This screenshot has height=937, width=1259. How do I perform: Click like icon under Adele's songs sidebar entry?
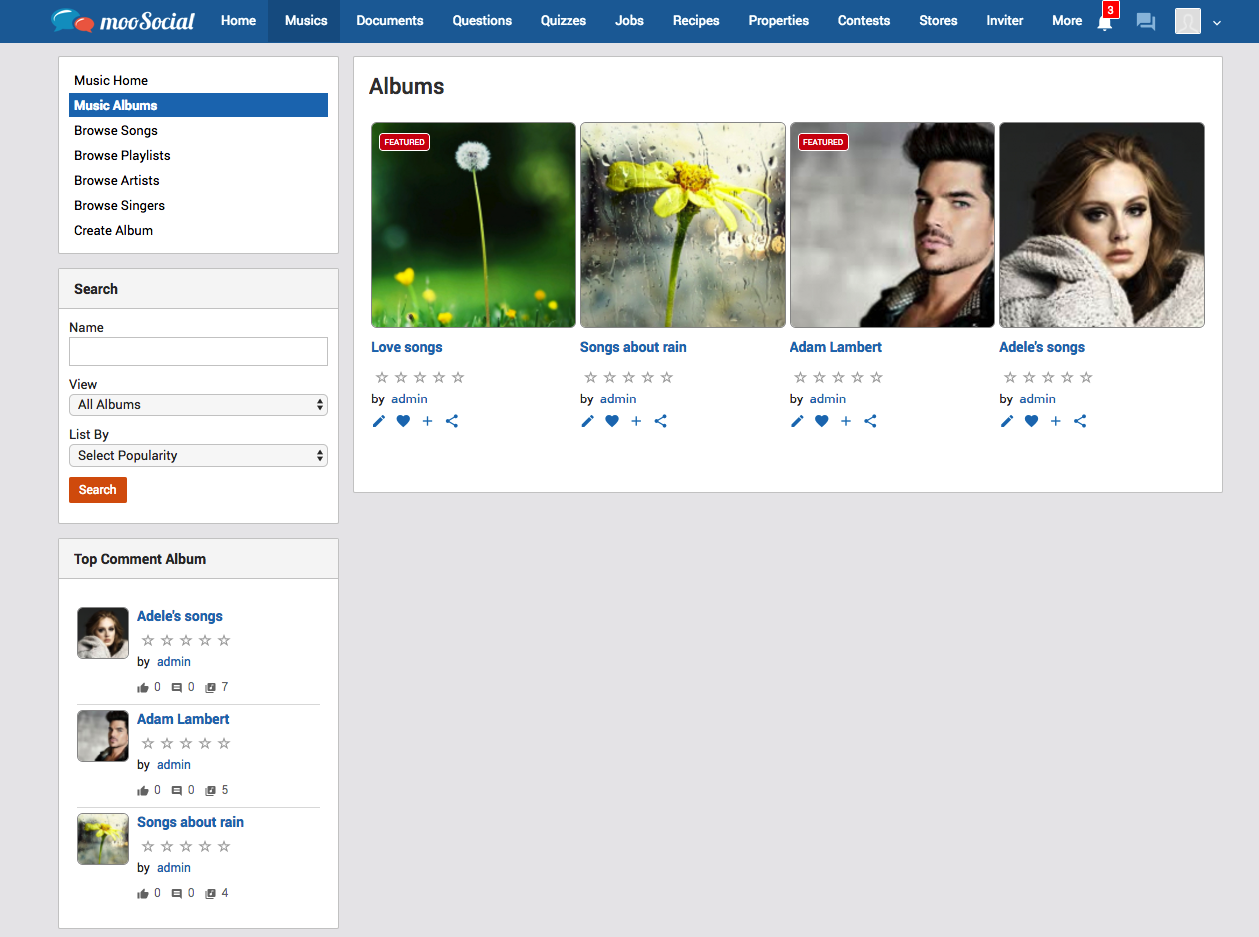(142, 688)
